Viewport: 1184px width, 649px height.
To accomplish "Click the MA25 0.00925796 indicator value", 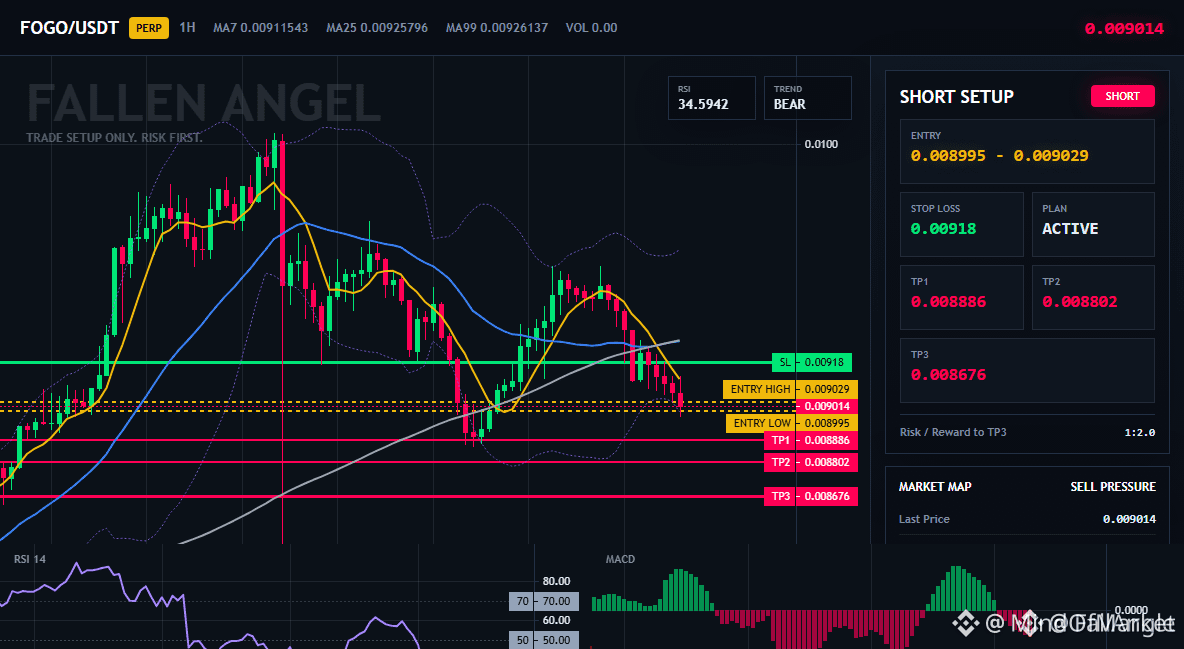I will (x=377, y=28).
